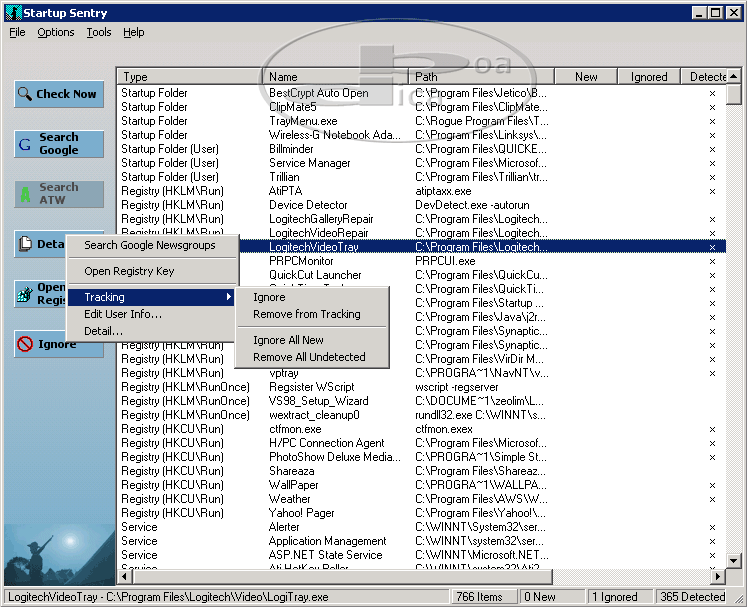Select the Yahoo! Pager list row
747x607 pixels.
[x=301, y=513]
